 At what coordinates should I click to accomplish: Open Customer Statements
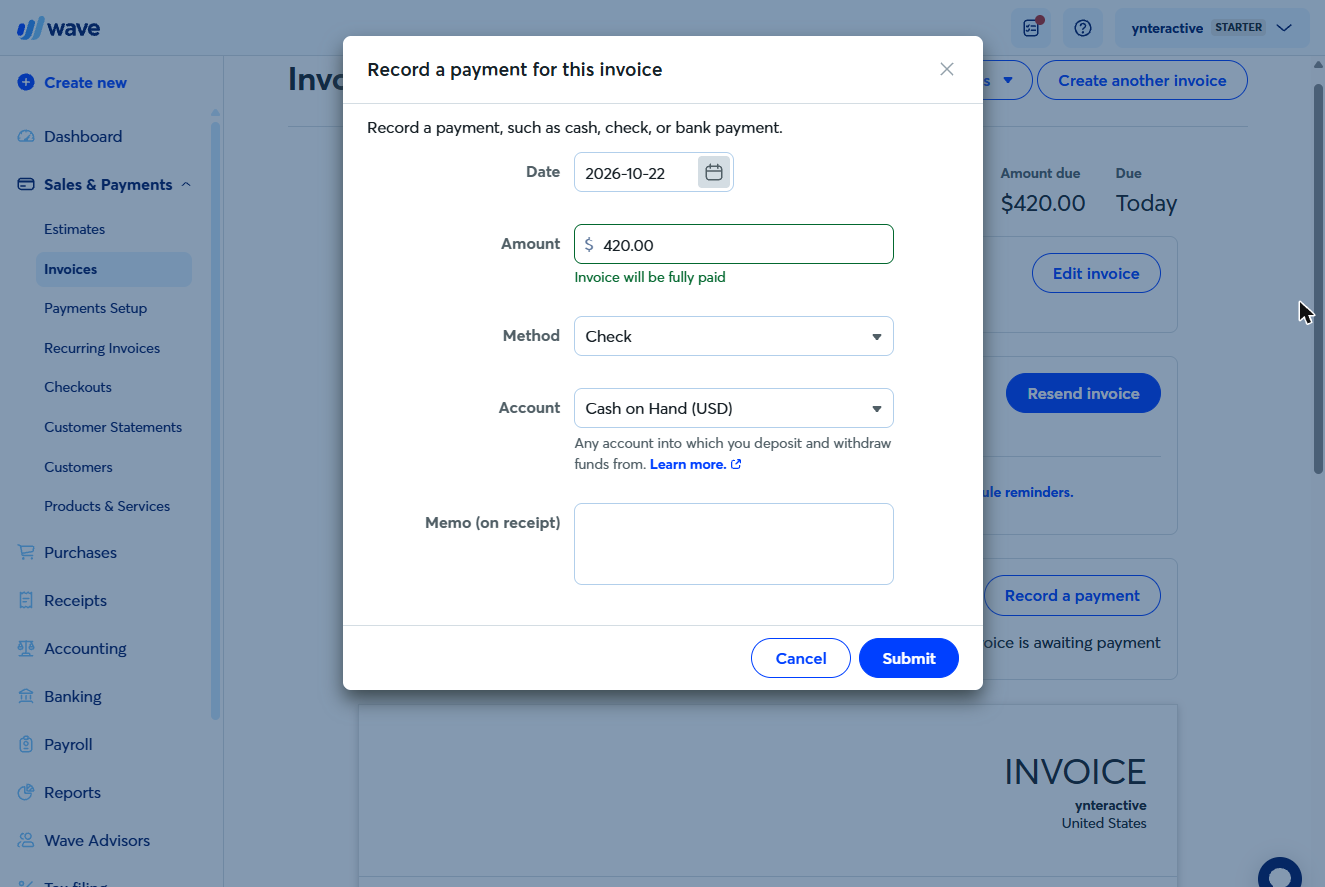pos(113,427)
